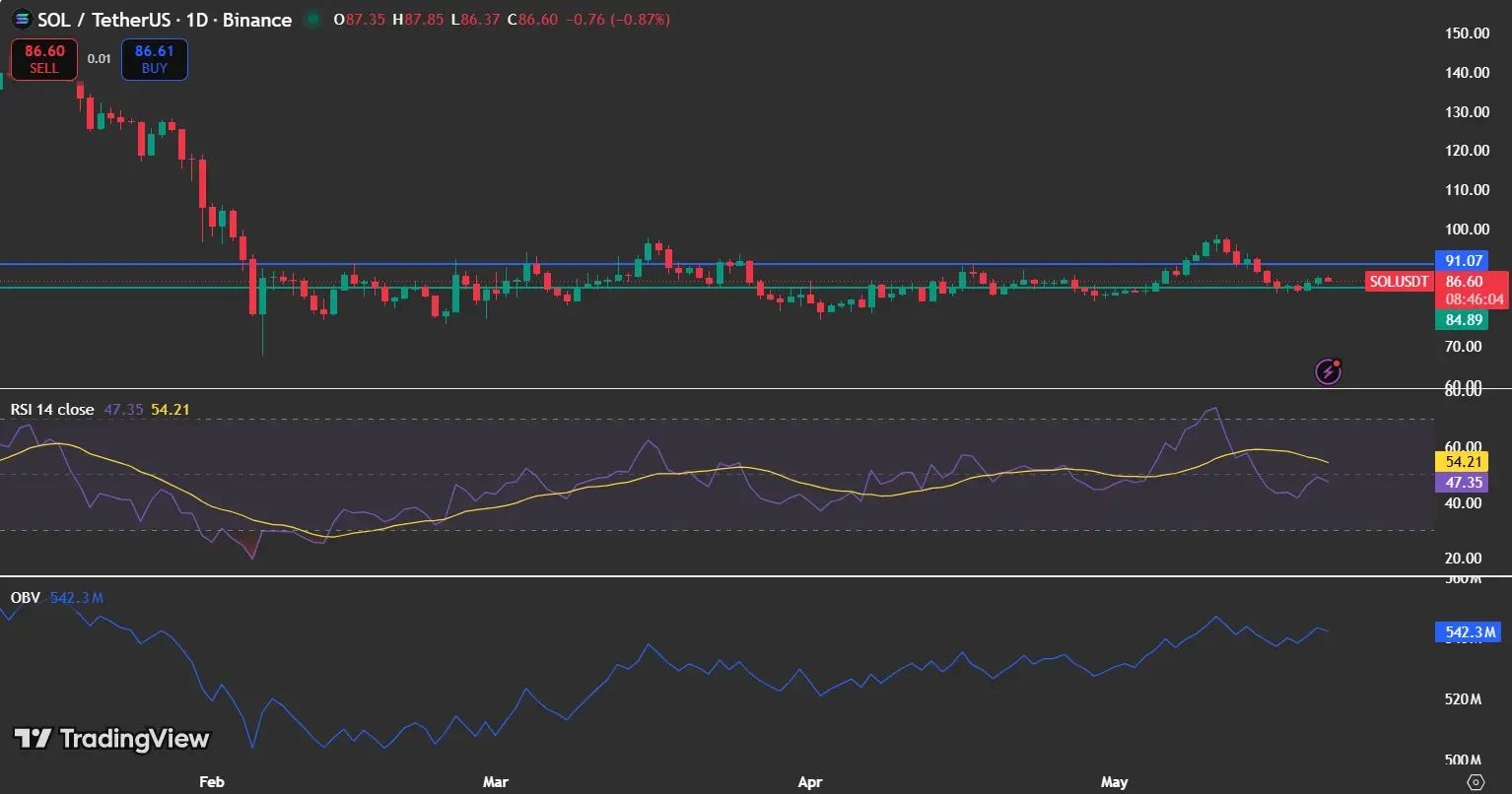This screenshot has height=794, width=1512.
Task: Click the Solana symbol logo icon
Action: click(x=21, y=20)
